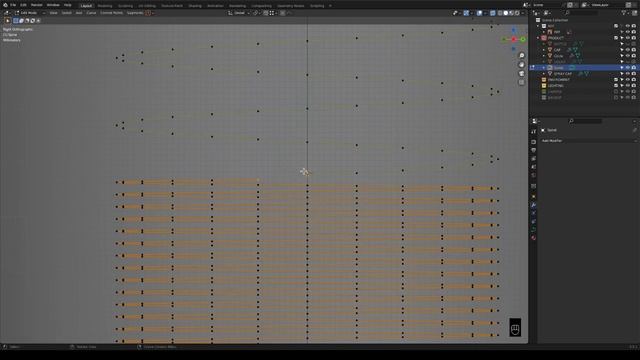640x360 pixels.
Task: Click the third selection mode icon (subtract)
Action: [x=27, y=20]
